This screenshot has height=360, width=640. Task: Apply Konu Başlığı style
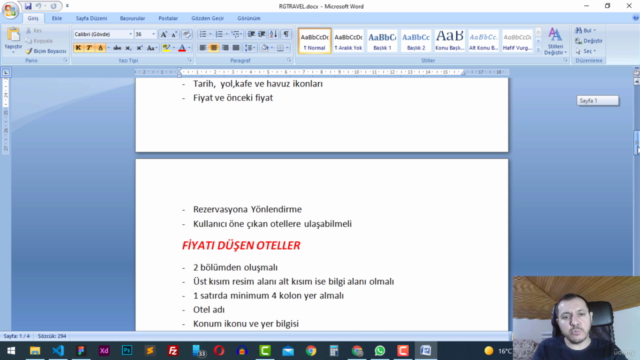449,40
